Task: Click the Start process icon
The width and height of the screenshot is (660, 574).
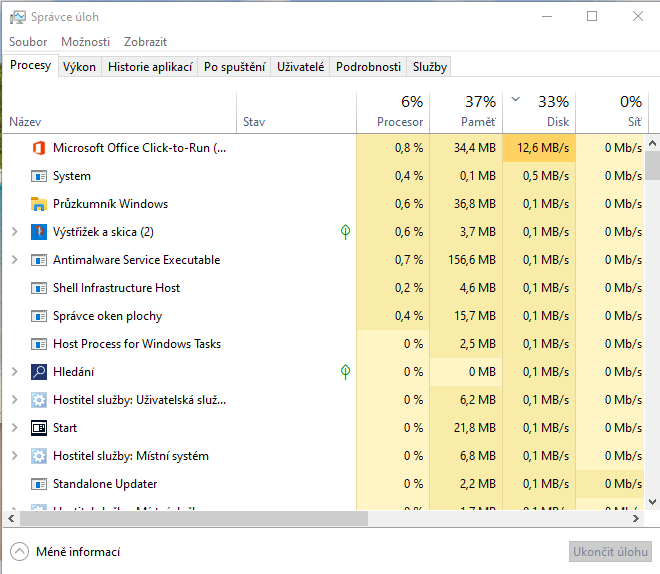Action: tap(39, 428)
